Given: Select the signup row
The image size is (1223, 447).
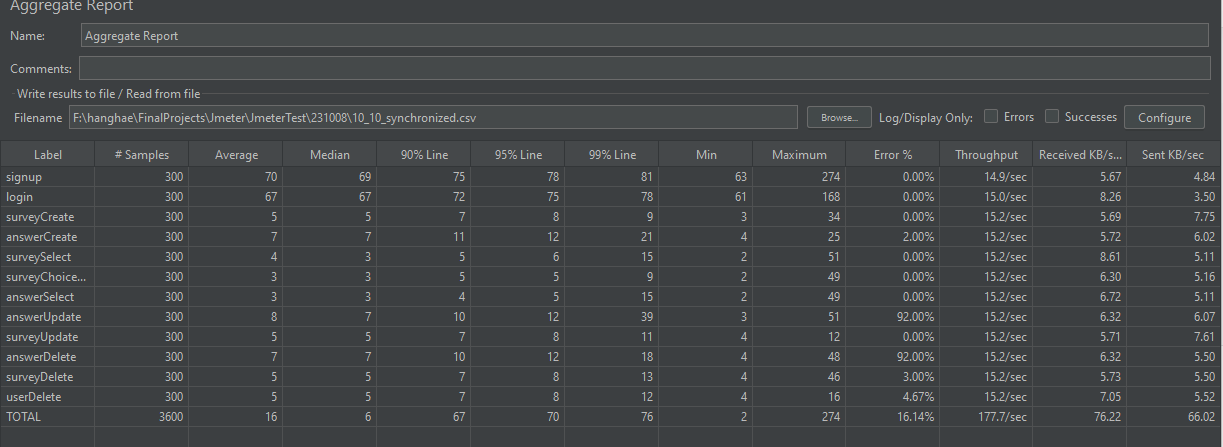Looking at the screenshot, I should pyautogui.click(x=611, y=177).
